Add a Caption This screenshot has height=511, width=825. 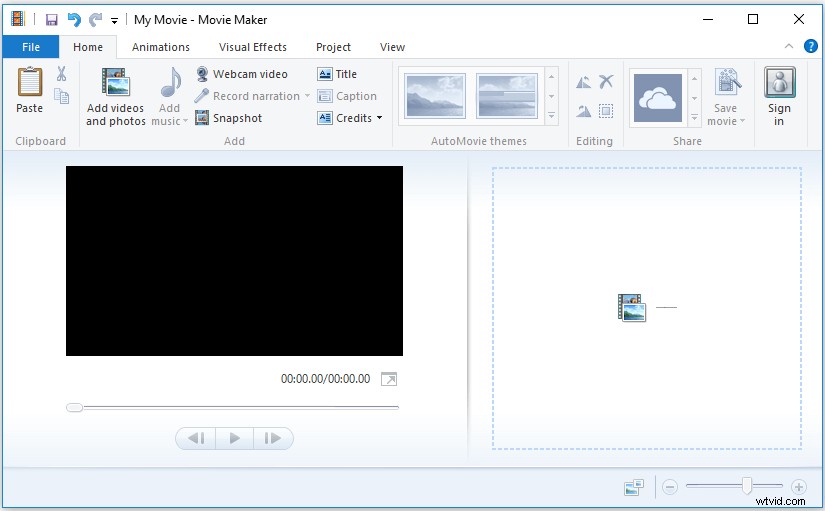click(347, 96)
